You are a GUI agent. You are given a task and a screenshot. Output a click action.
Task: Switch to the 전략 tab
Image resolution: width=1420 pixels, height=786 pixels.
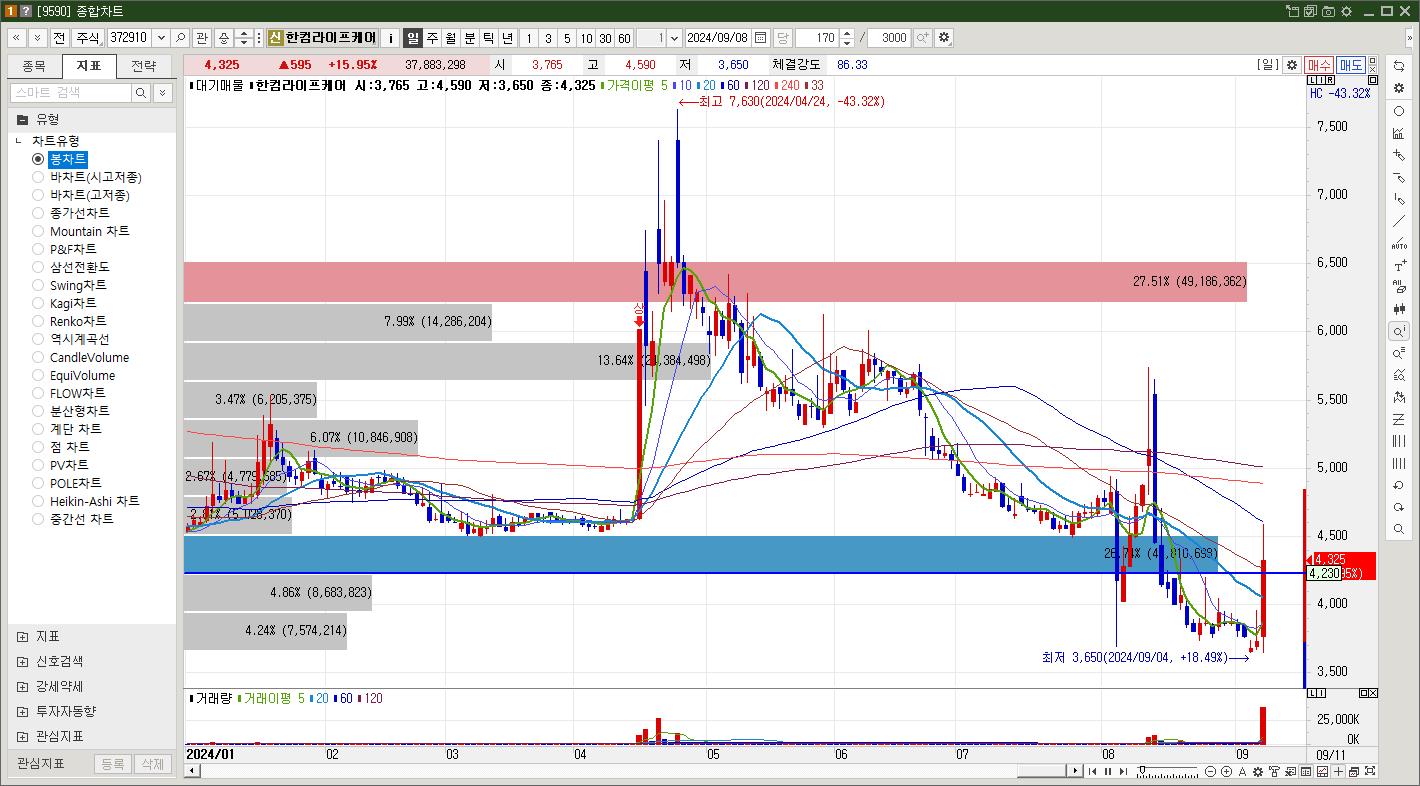pos(144,66)
